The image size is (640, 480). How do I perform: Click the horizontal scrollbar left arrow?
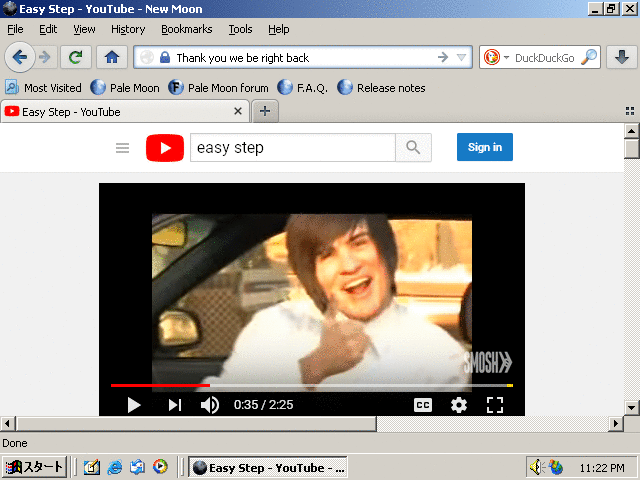click(x=7, y=424)
